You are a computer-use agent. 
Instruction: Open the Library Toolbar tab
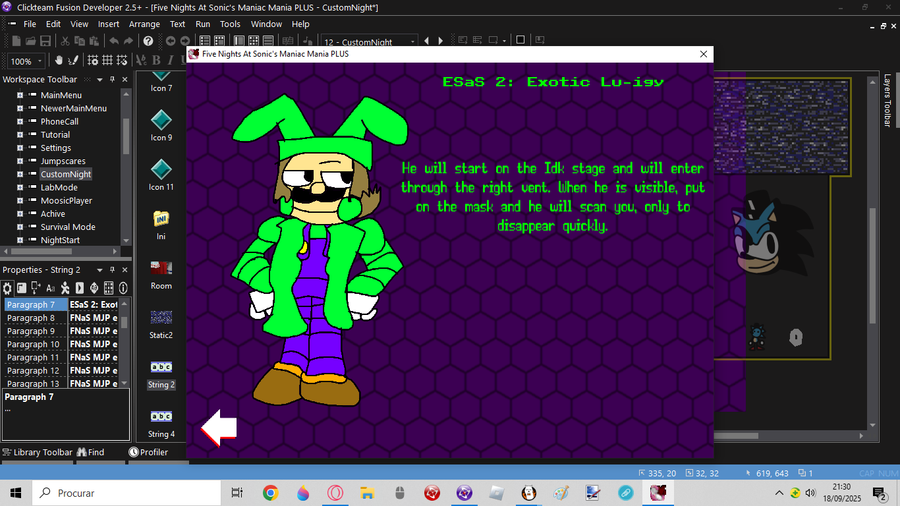tap(38, 452)
